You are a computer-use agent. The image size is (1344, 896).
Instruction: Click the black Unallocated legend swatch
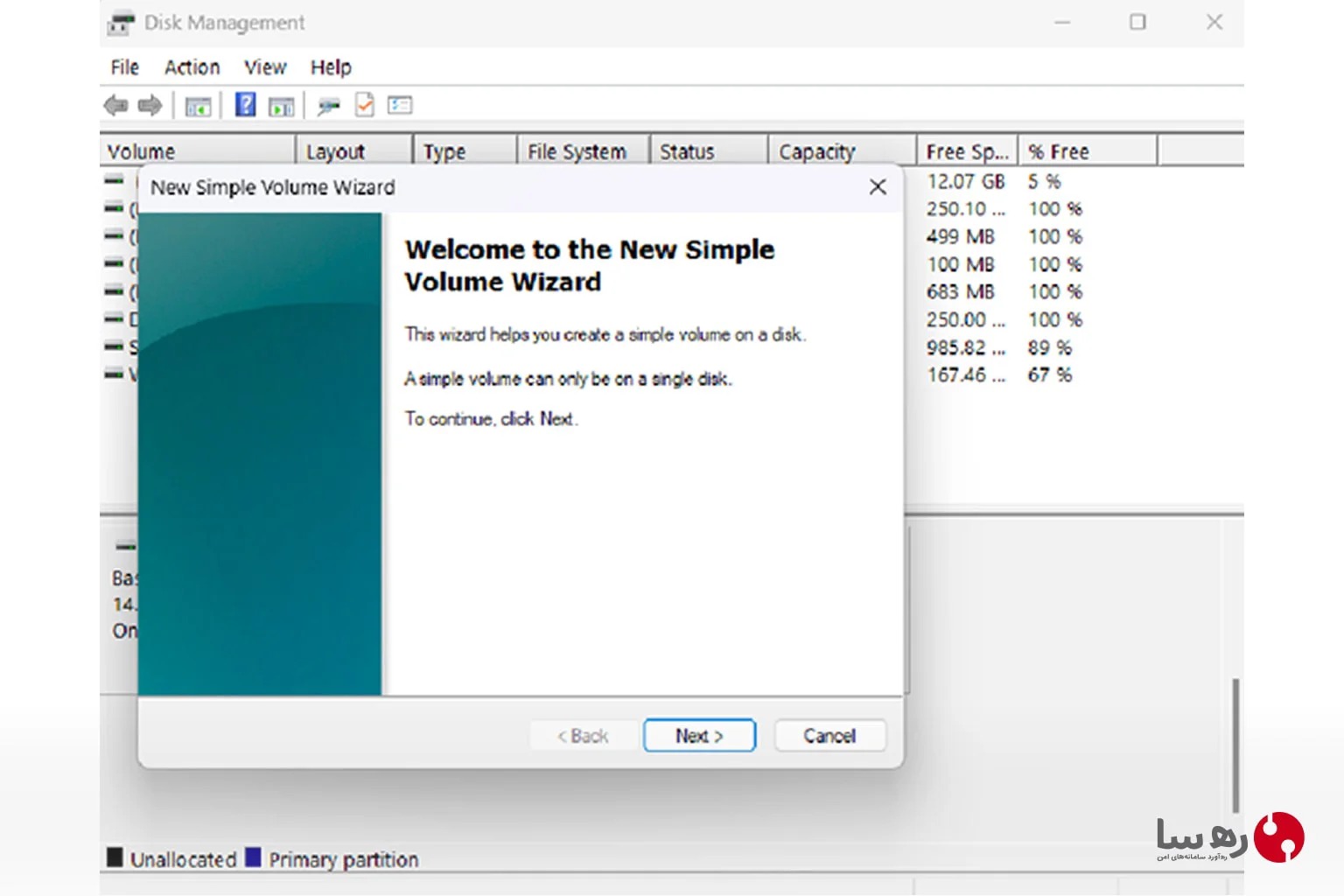(x=115, y=857)
